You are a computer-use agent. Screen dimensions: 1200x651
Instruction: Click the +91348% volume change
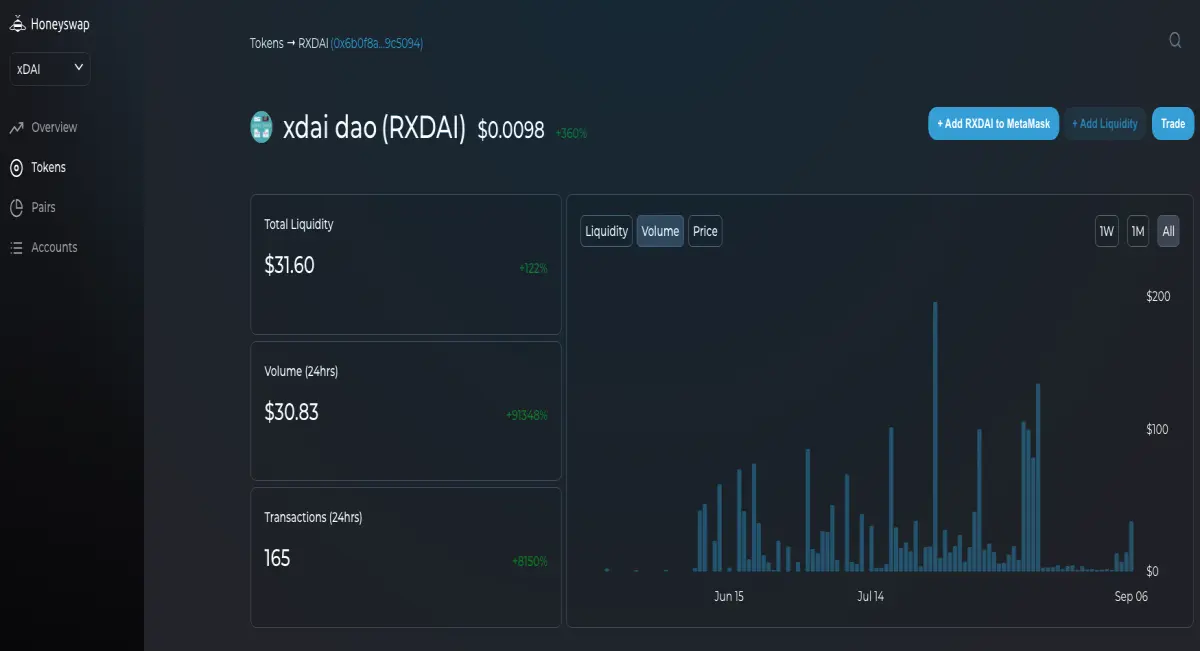pyautogui.click(x=527, y=415)
